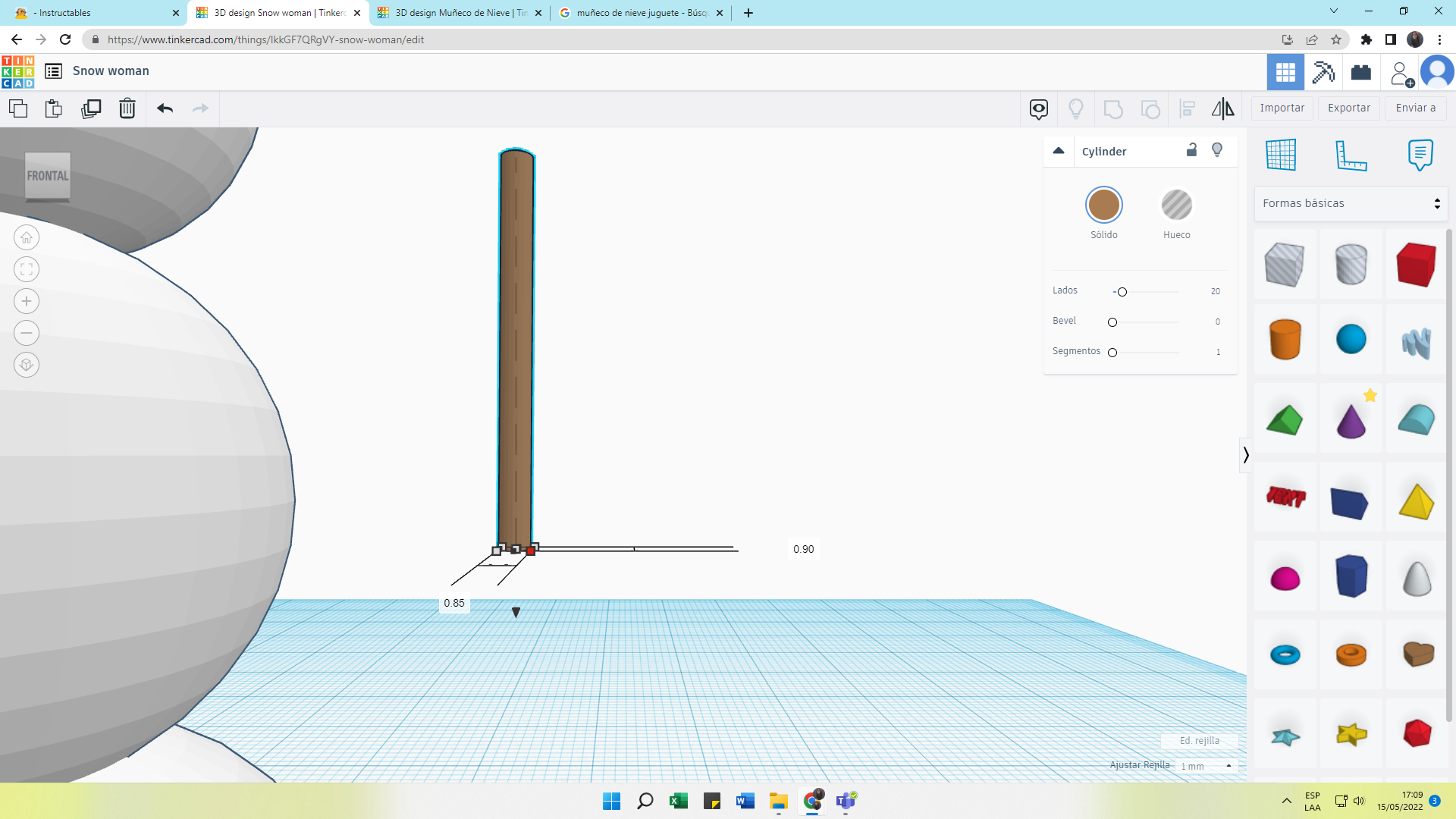The height and width of the screenshot is (819, 1456).
Task: Click the Home view icon
Action: [x=27, y=238]
